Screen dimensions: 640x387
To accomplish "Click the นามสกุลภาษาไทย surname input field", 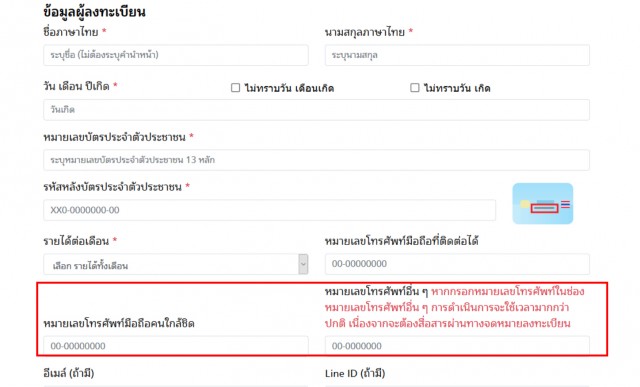I will 457,55.
